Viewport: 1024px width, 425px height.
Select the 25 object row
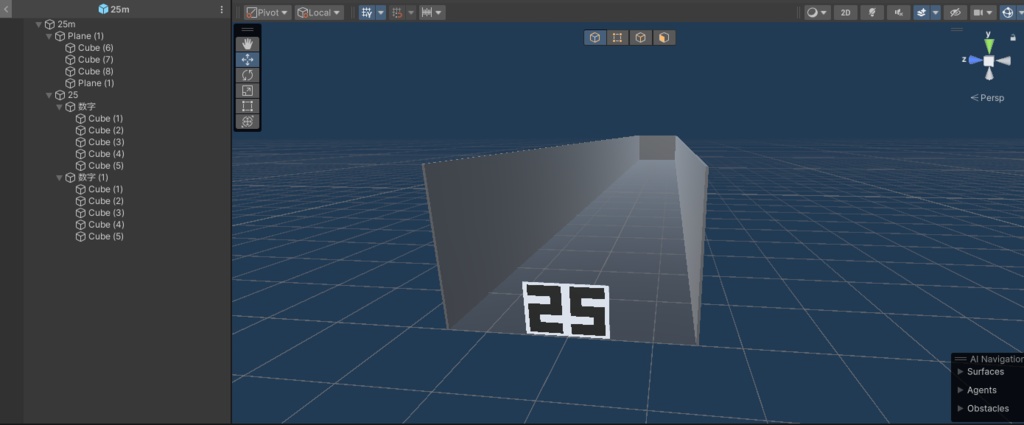[67, 95]
